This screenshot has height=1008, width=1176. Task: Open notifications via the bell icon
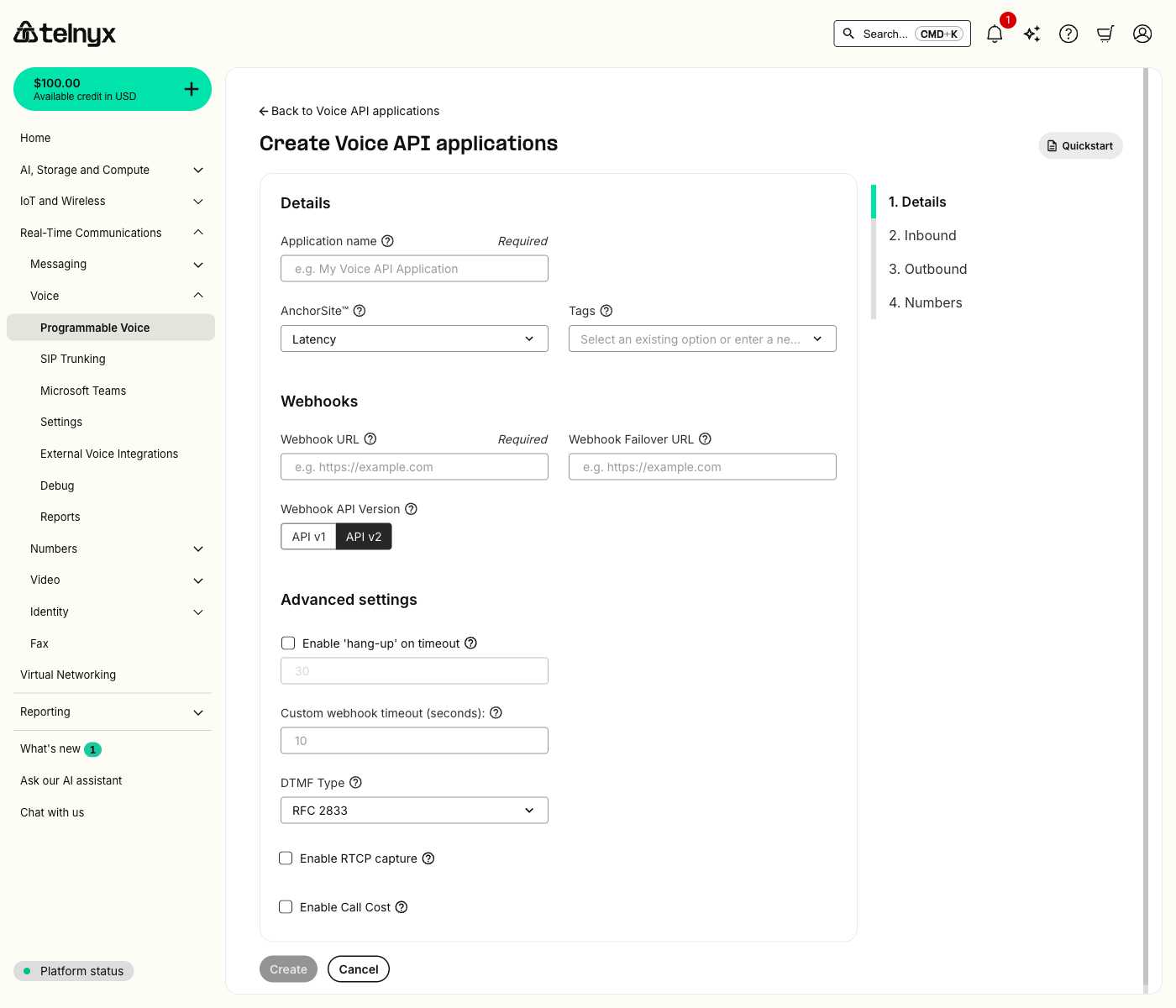pyautogui.click(x=994, y=34)
